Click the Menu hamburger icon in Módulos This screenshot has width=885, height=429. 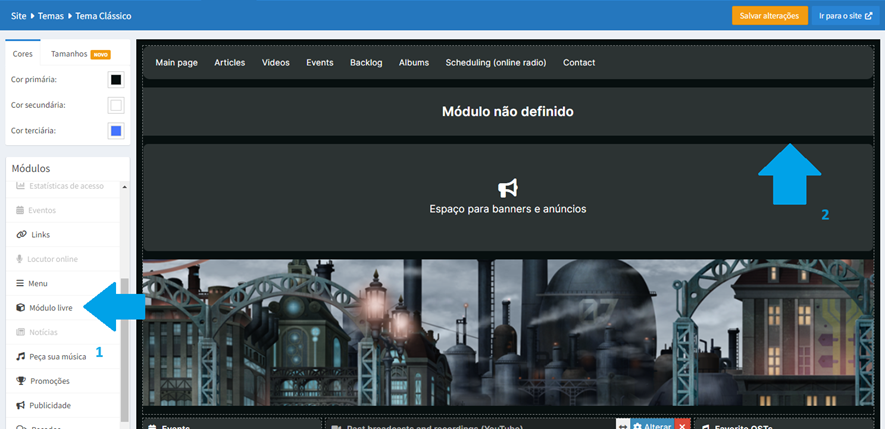[x=20, y=283]
